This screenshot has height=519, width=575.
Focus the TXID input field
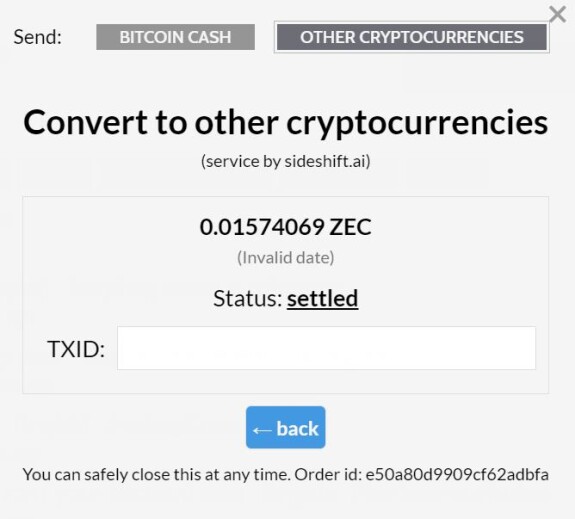coord(326,348)
